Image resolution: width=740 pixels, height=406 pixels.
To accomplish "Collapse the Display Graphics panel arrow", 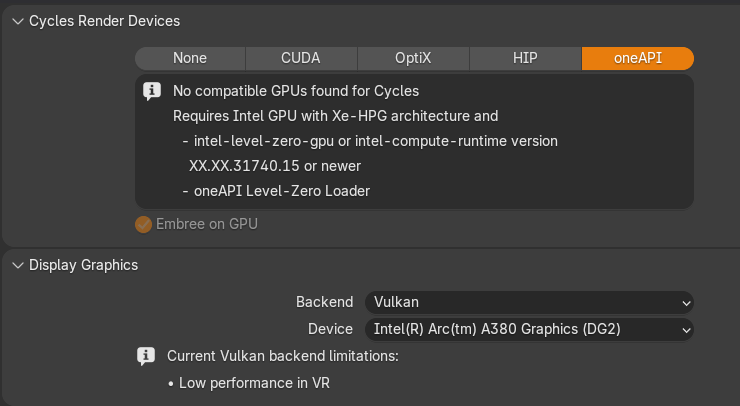I will point(17,265).
